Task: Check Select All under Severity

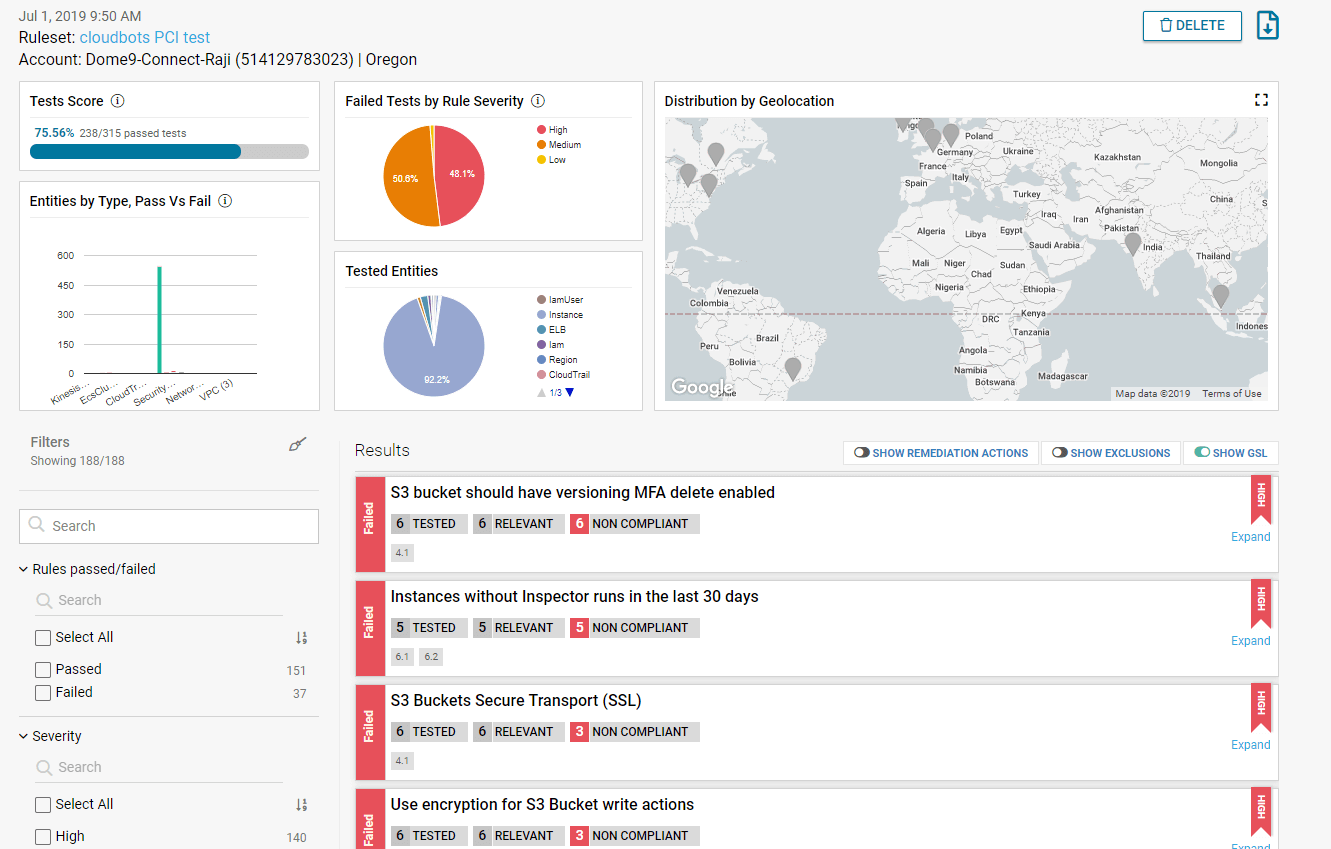Action: [43, 805]
